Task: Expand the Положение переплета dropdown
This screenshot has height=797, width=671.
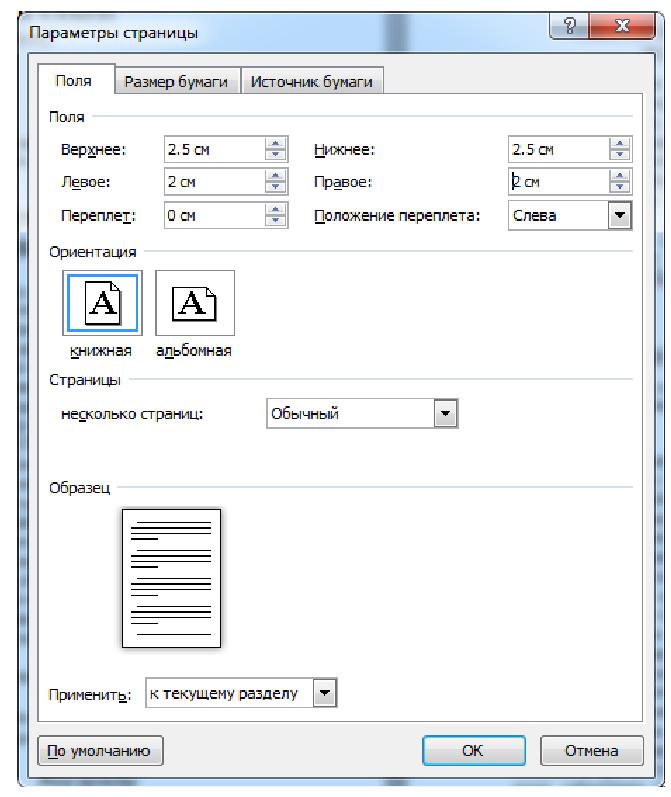Action: click(621, 215)
